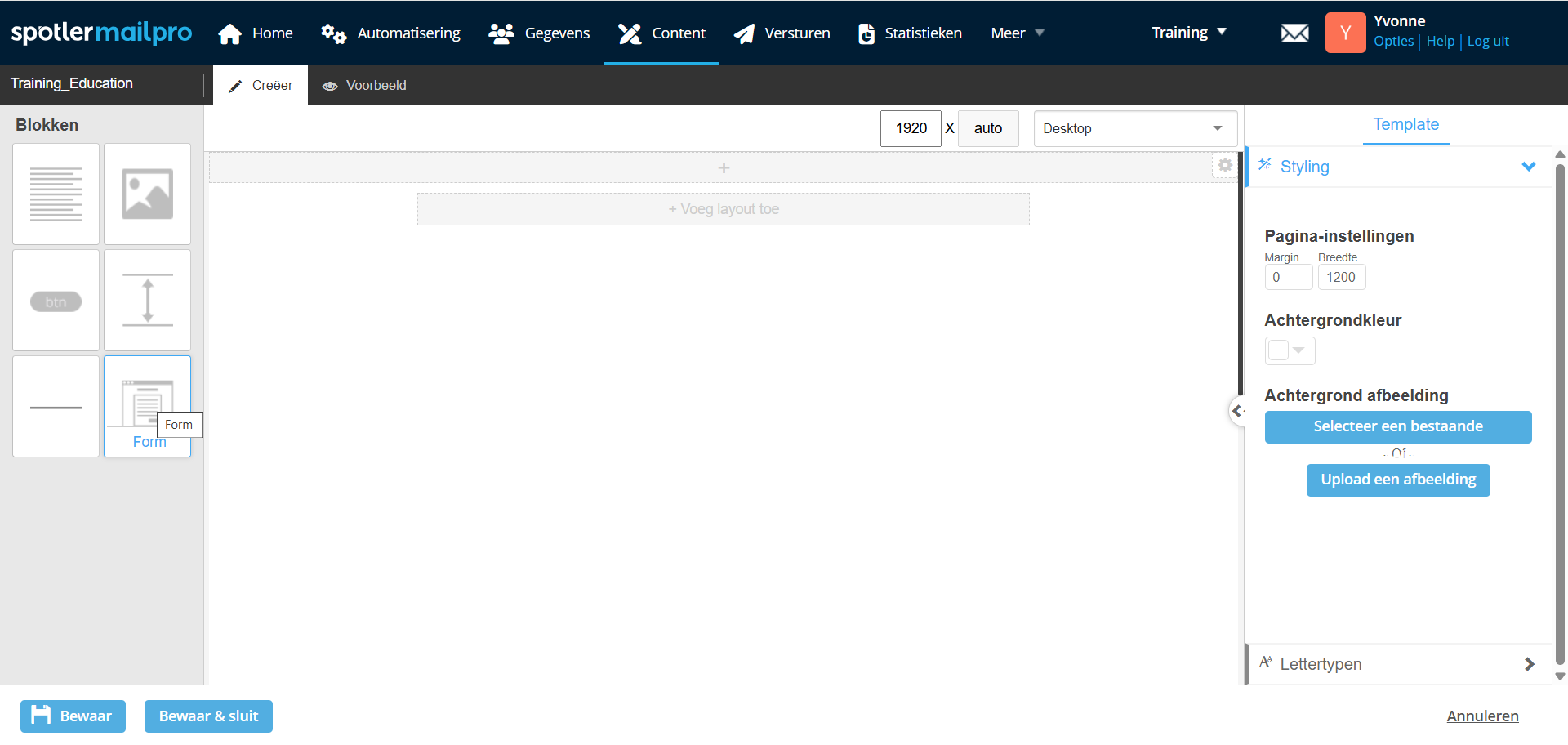Select the Form block icon
Viewport: 1568px width, 745px height.
click(x=147, y=402)
